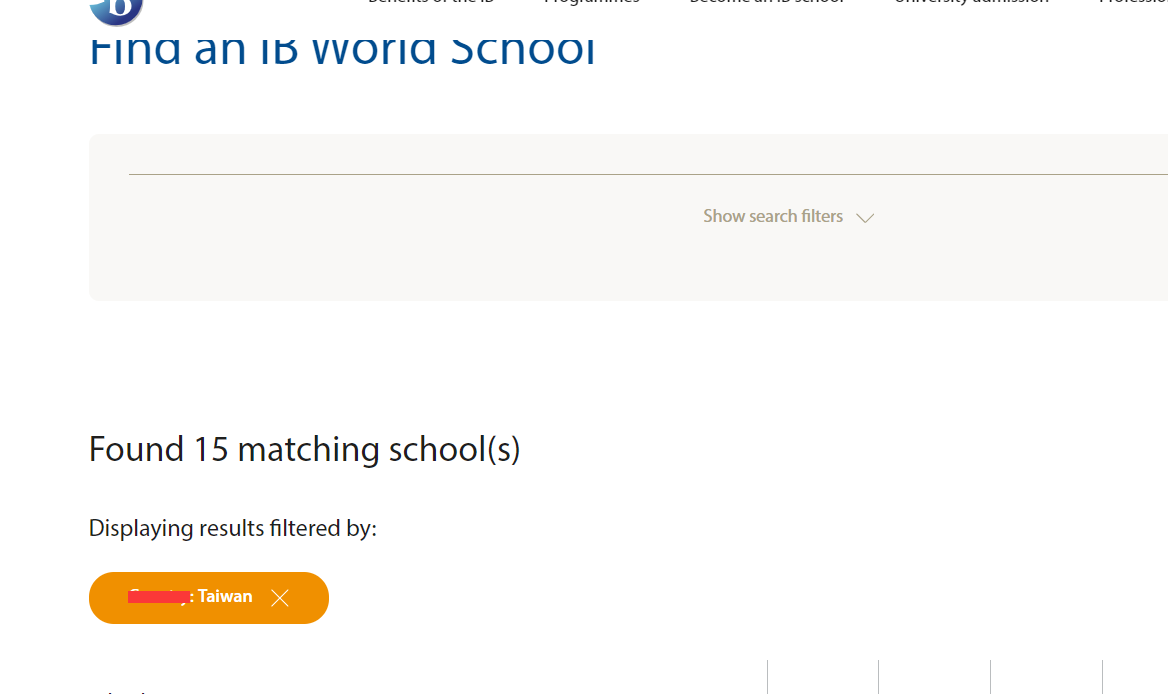The width and height of the screenshot is (1168, 694).
Task: Click the first results table column divider
Action: (x=767, y=676)
